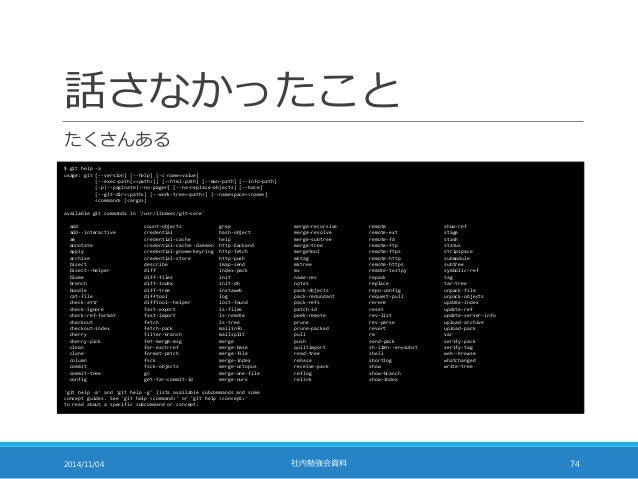The width and height of the screenshot is (638, 479).
Task: Click the 'describe' command text
Action: coord(156,265)
